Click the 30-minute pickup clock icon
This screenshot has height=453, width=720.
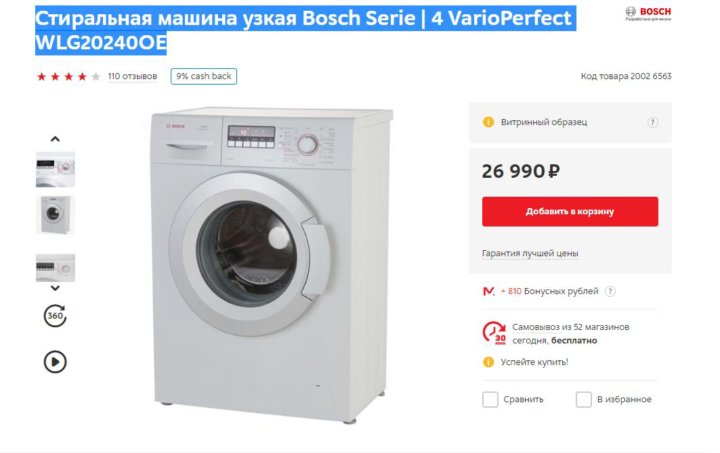[494, 333]
